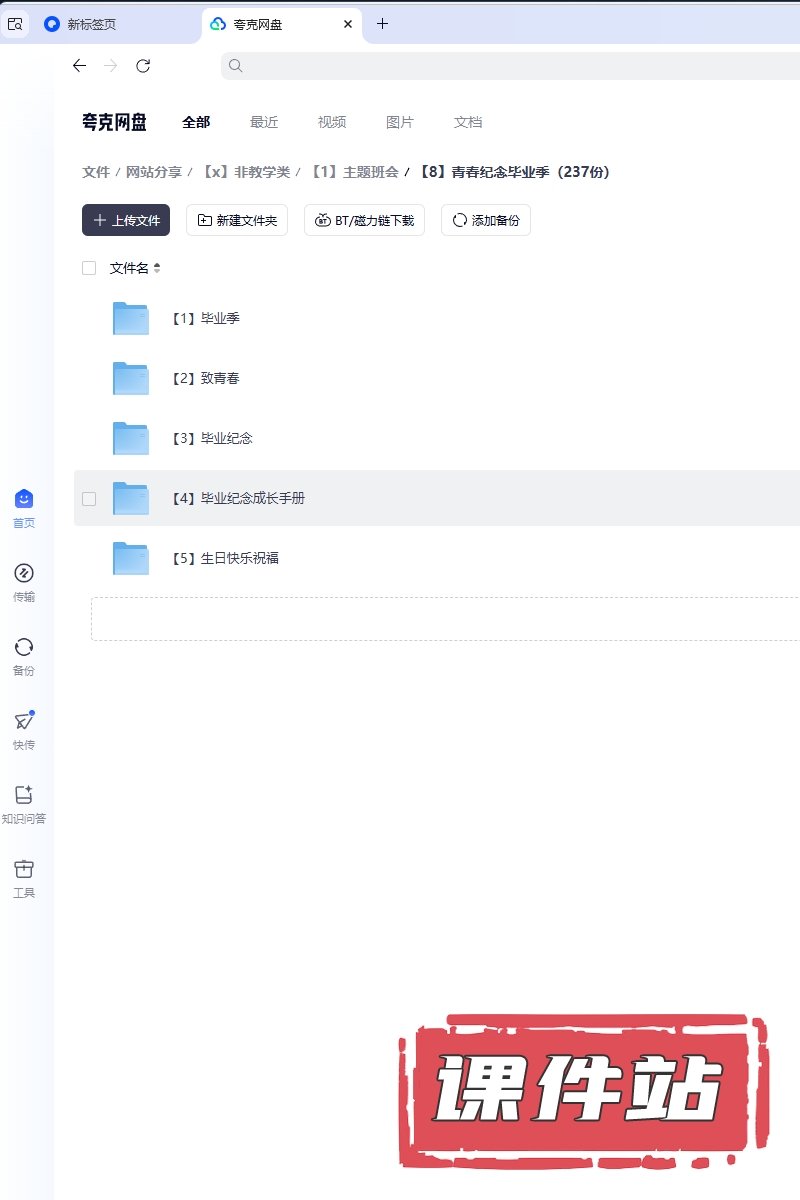800x1200 pixels.
Task: Click the browser reload icon
Action: tap(143, 66)
